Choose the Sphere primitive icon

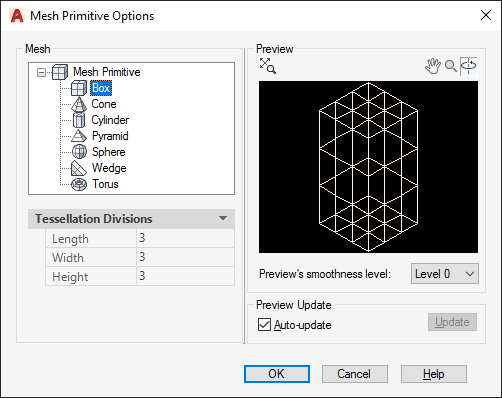click(x=79, y=152)
